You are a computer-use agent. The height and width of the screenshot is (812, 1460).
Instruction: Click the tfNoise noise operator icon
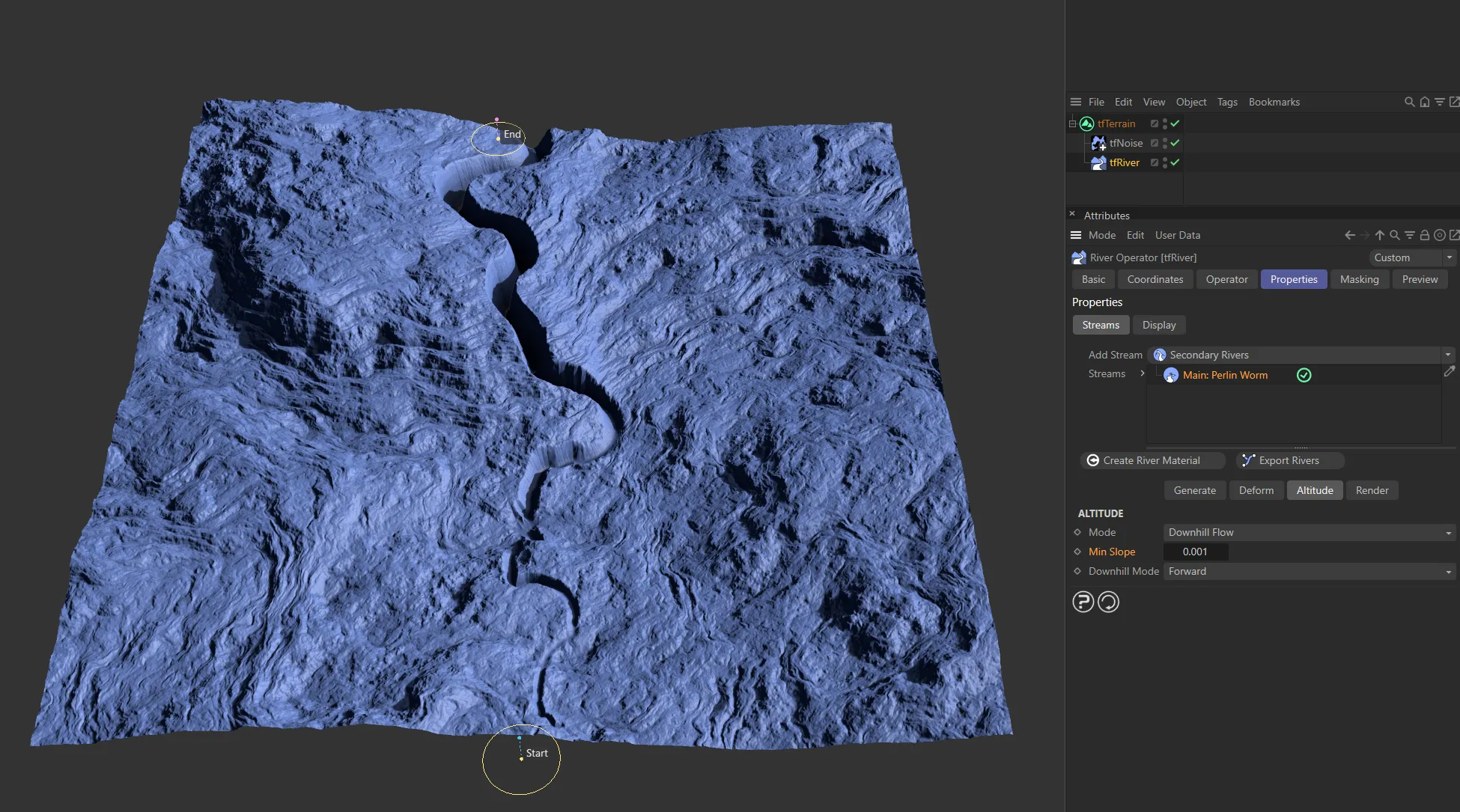tap(1098, 143)
